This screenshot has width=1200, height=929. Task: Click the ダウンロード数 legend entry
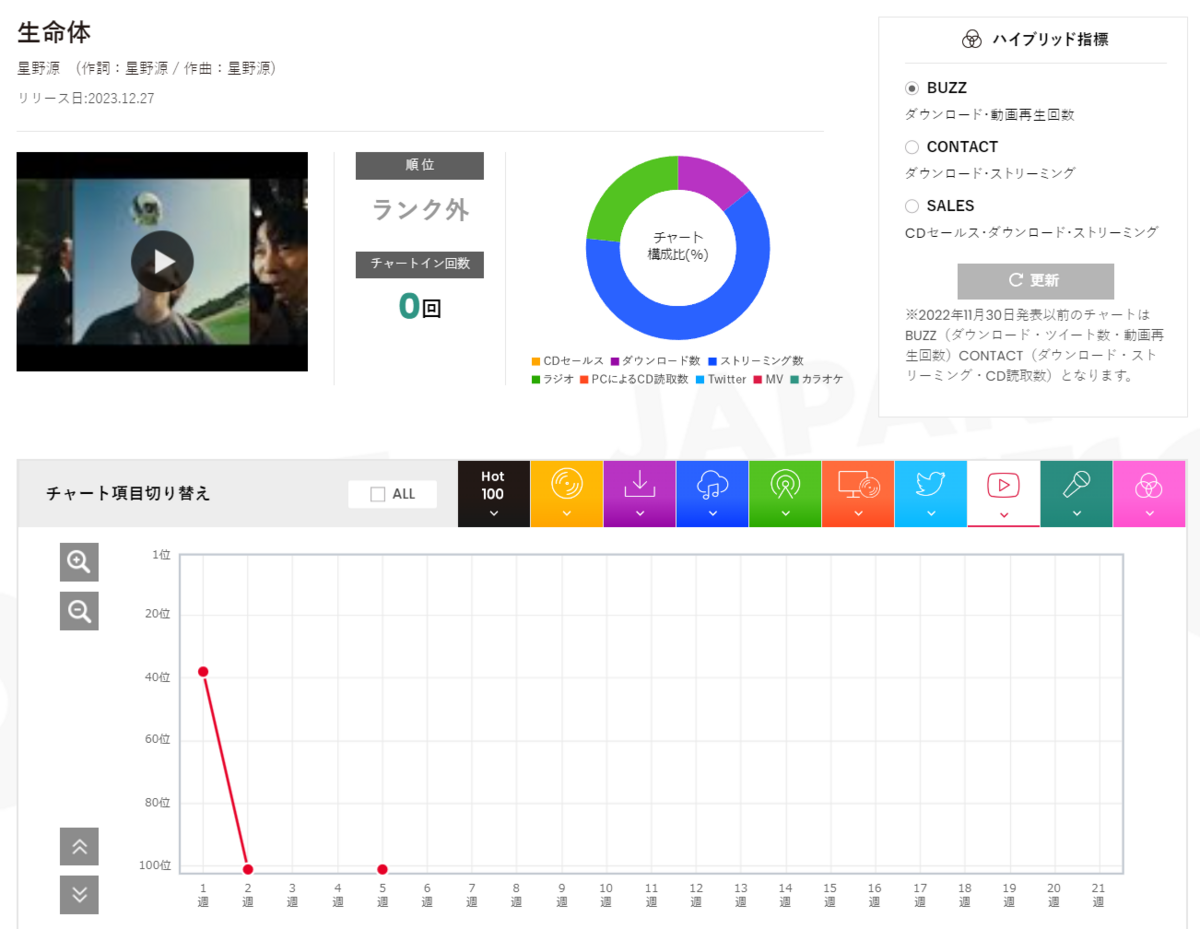[655, 361]
